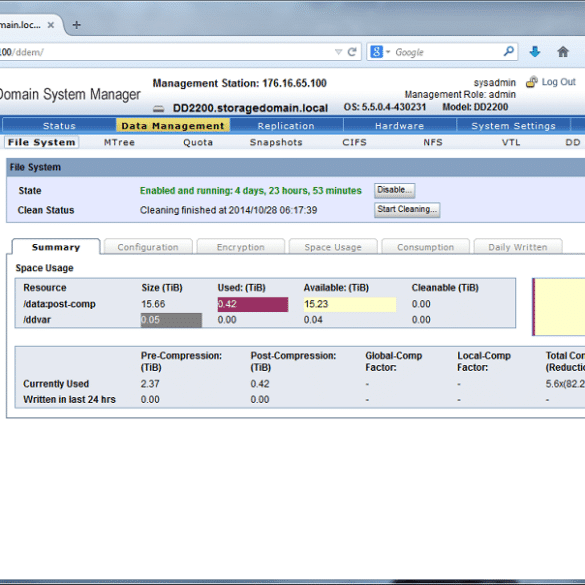
Task: Switch to the Encryption tab
Action: [241, 247]
